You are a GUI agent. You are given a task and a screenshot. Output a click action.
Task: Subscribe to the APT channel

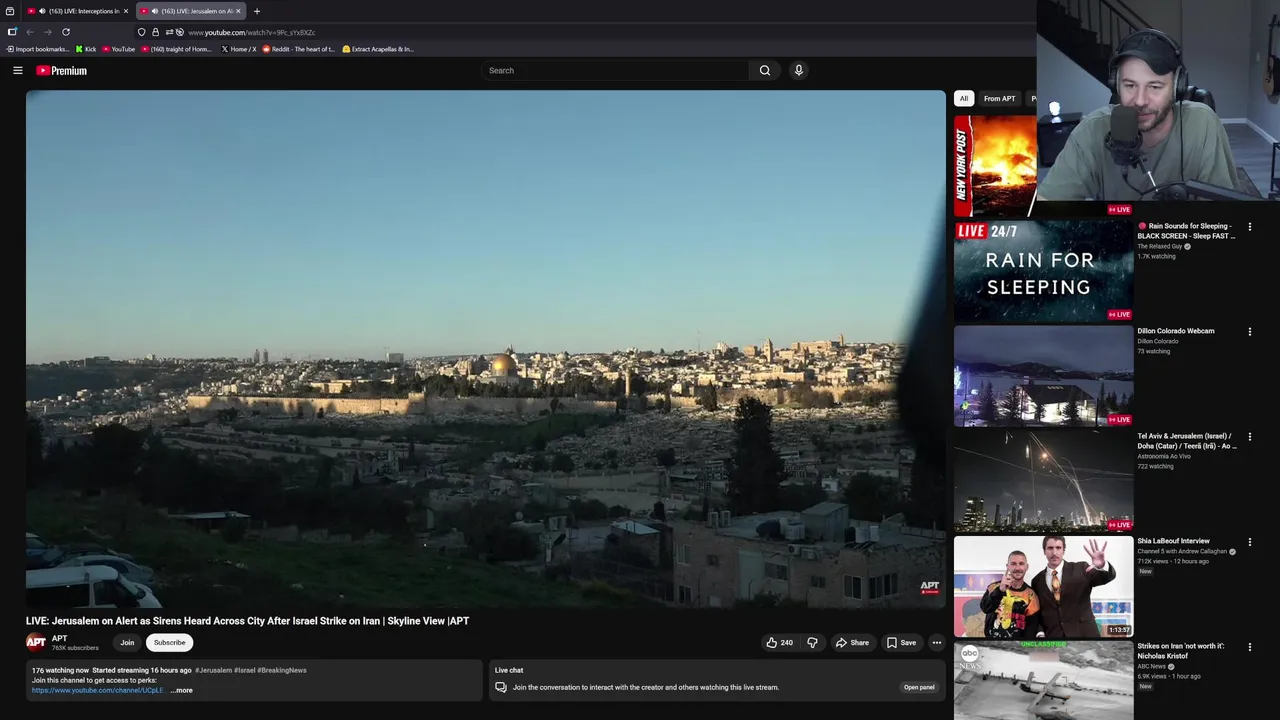click(169, 643)
